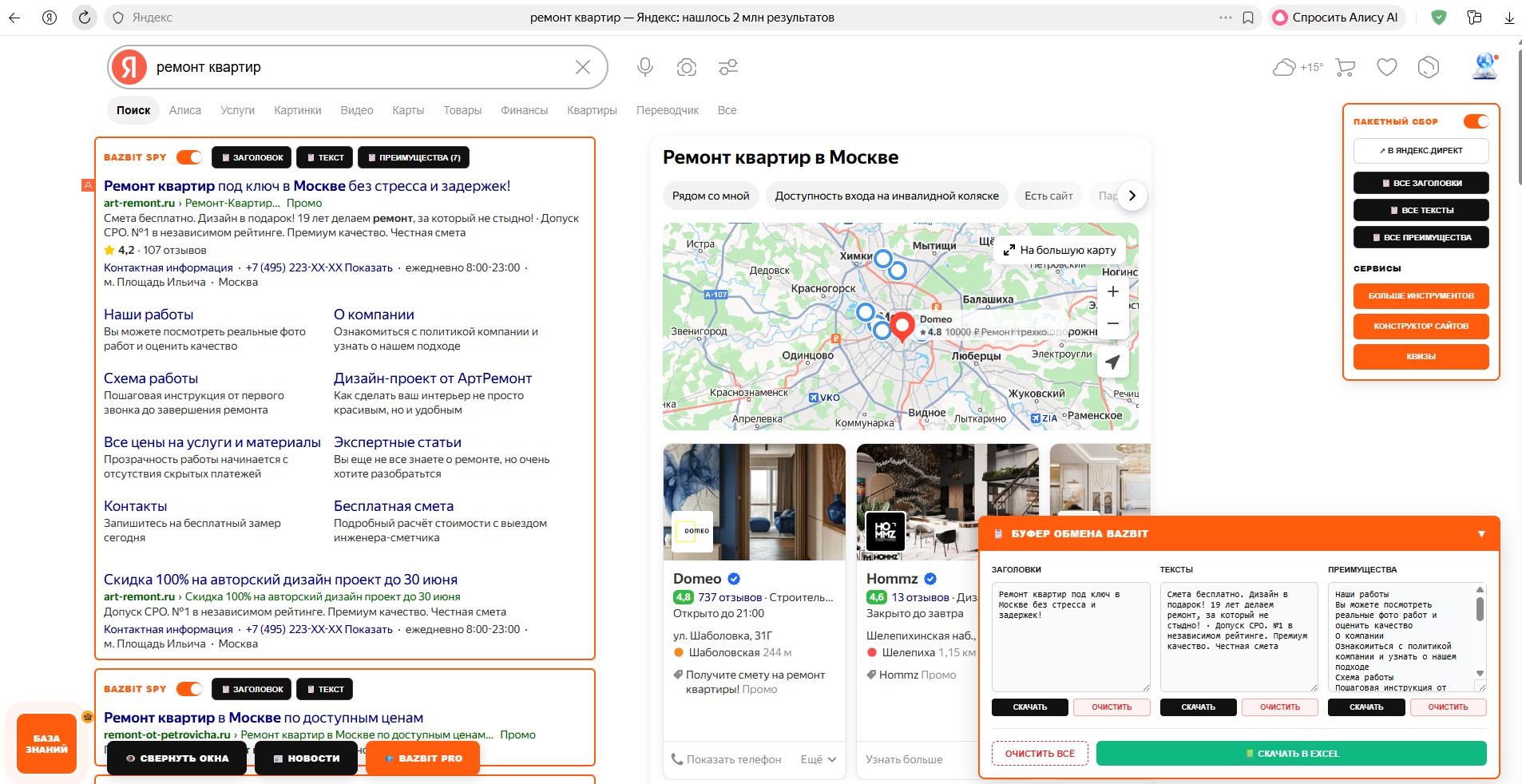
Task: Open the Наши работы sitelink
Action: pyautogui.click(x=149, y=315)
